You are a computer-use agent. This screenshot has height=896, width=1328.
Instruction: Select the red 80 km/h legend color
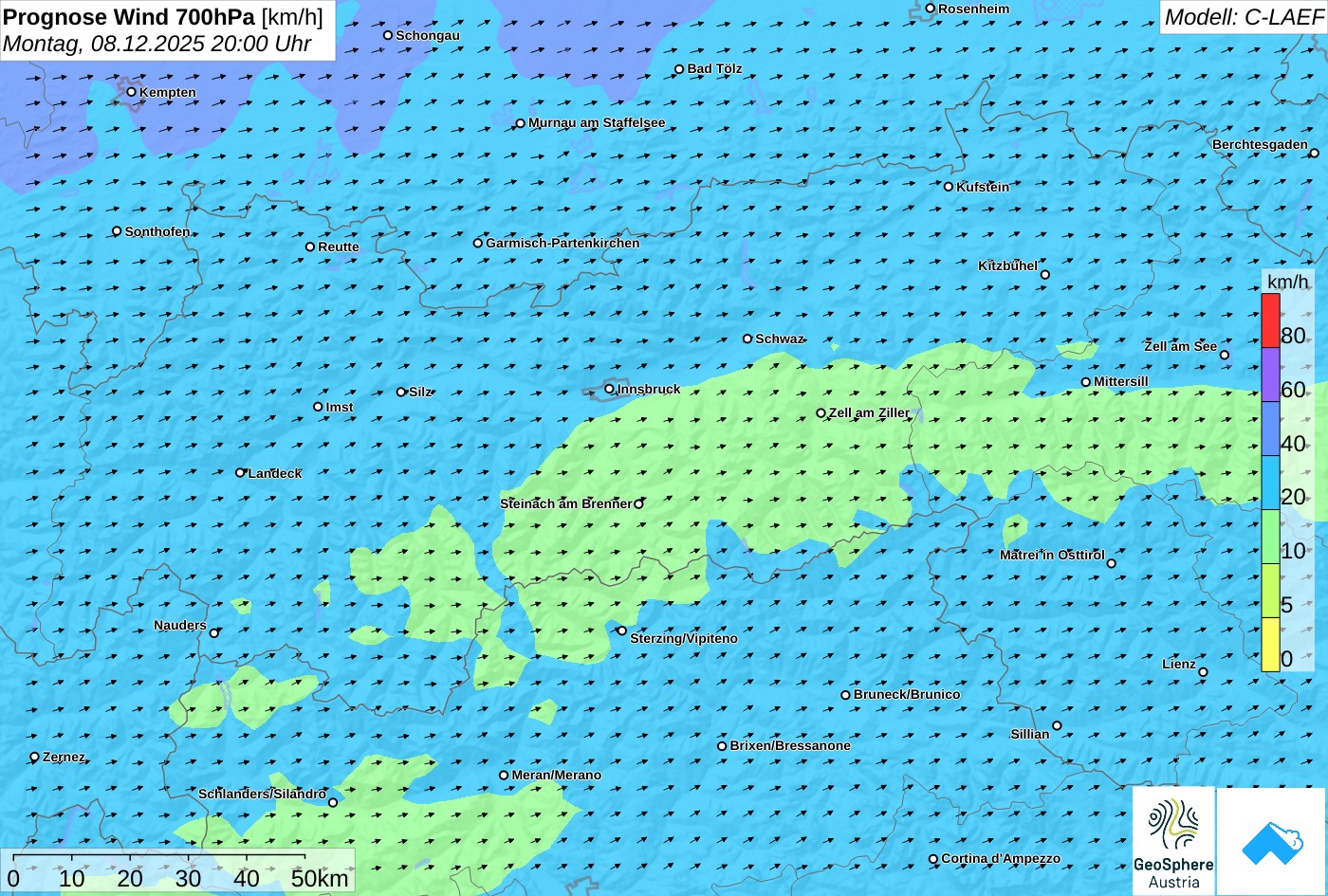[1270, 320]
